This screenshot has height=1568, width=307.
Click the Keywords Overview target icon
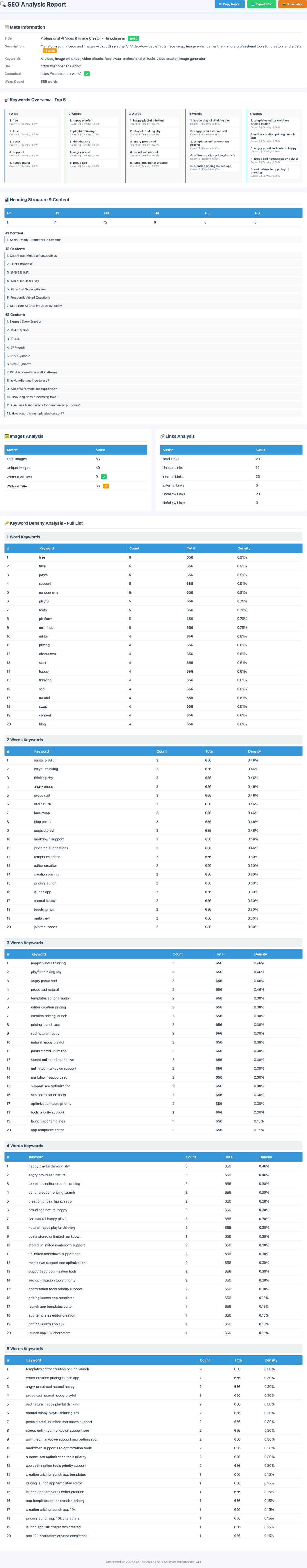click(7, 100)
